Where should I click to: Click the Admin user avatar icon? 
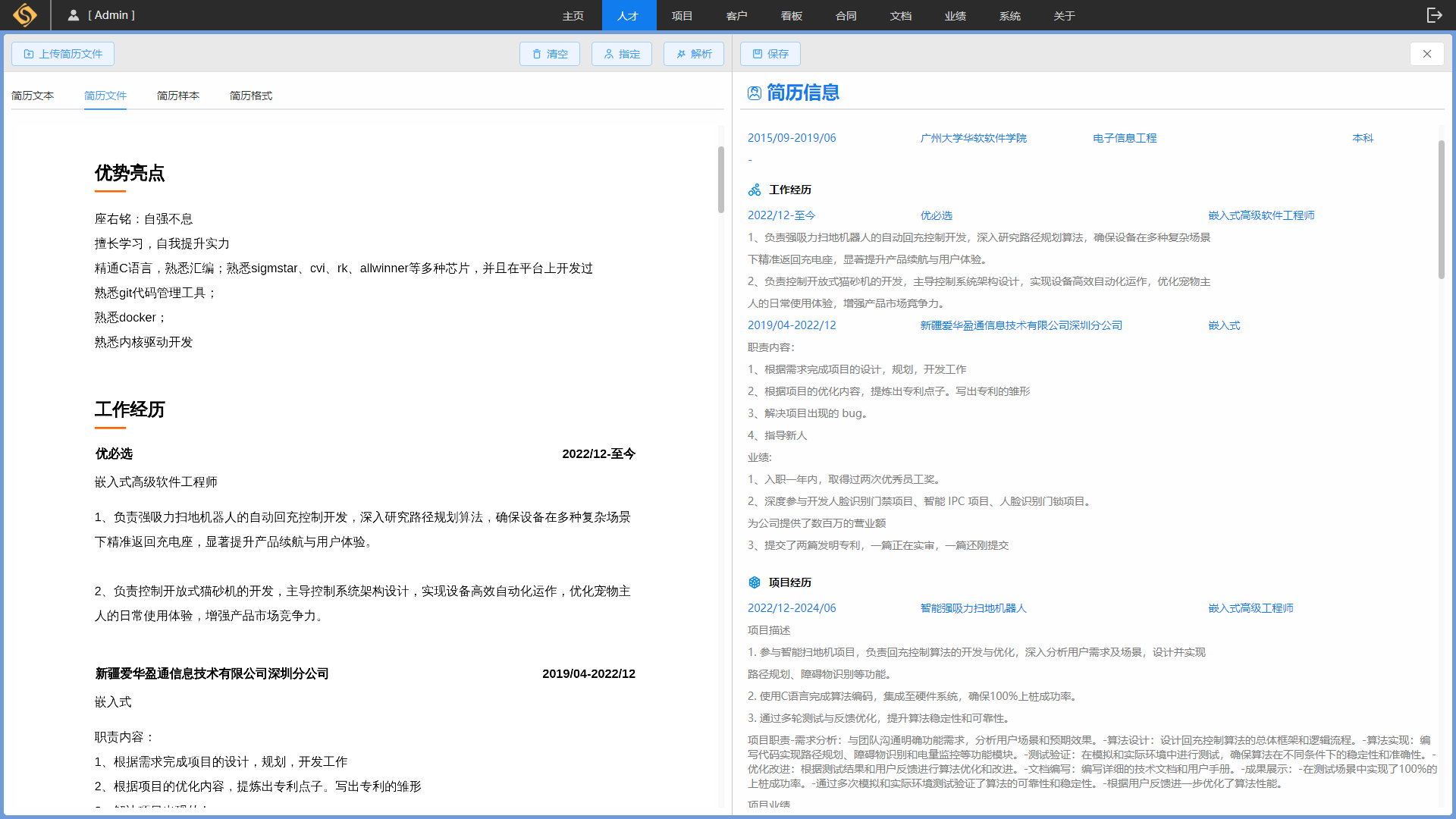click(x=74, y=15)
